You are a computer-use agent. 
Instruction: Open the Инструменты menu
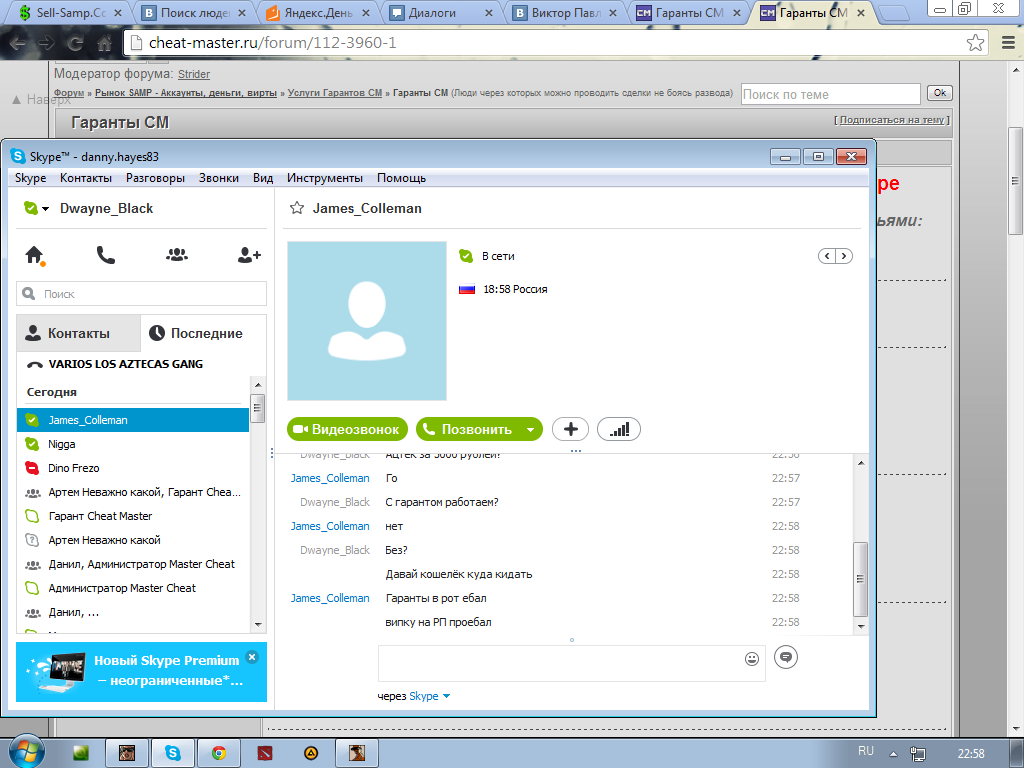point(325,178)
